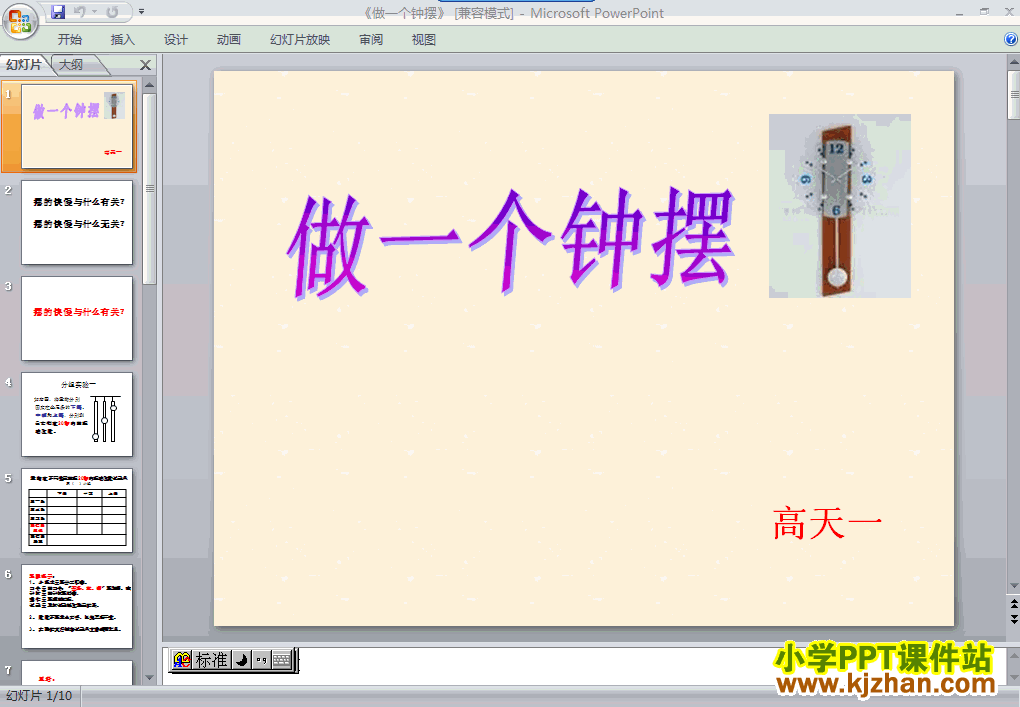Select slide 4 thumbnail 分组实验一

77,414
